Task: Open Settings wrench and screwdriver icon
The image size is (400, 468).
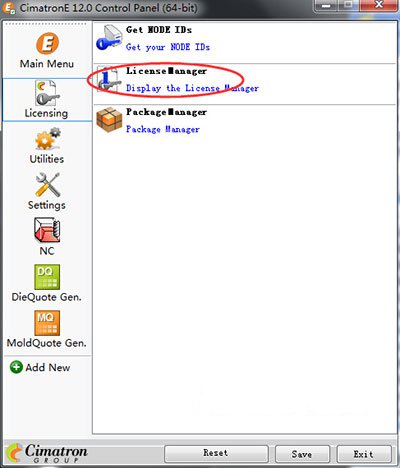Action: 48,185
